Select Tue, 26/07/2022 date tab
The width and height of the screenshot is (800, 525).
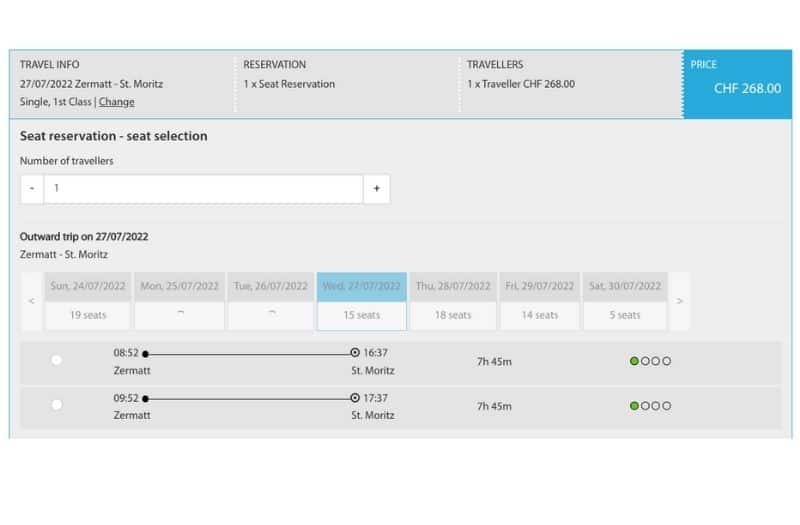tap(270, 300)
